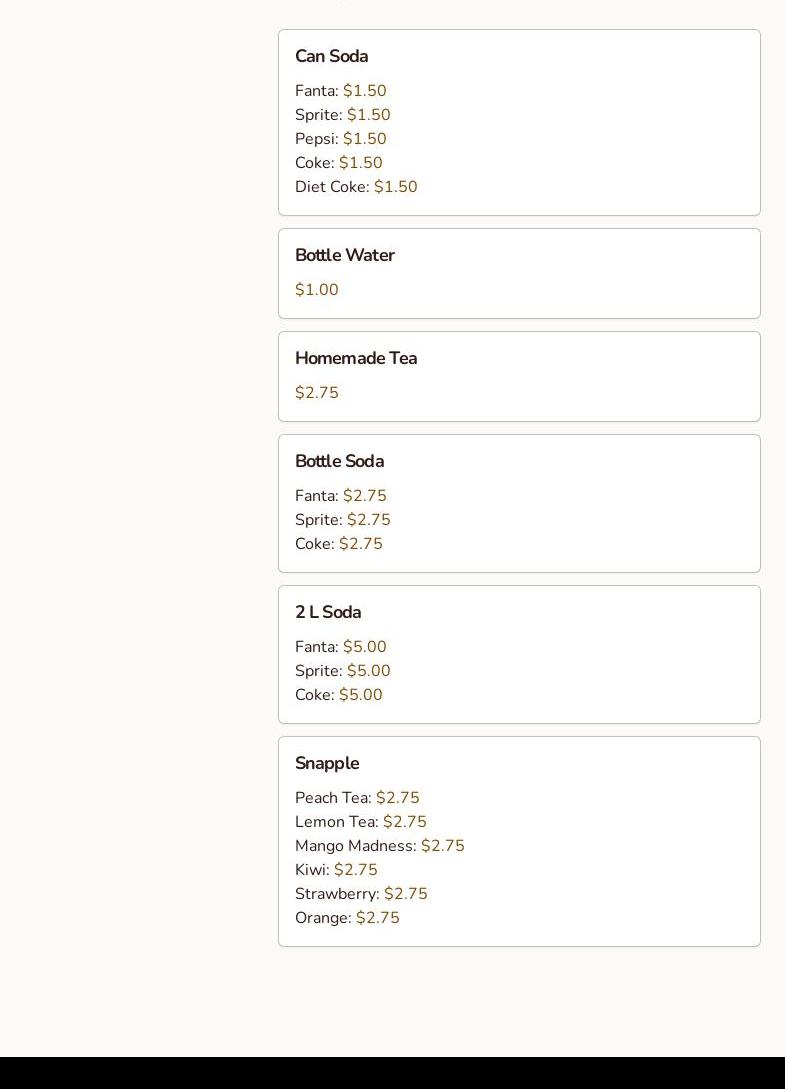Click the Bottle Soda heading
This screenshot has width=785, height=1089.
[339, 462]
